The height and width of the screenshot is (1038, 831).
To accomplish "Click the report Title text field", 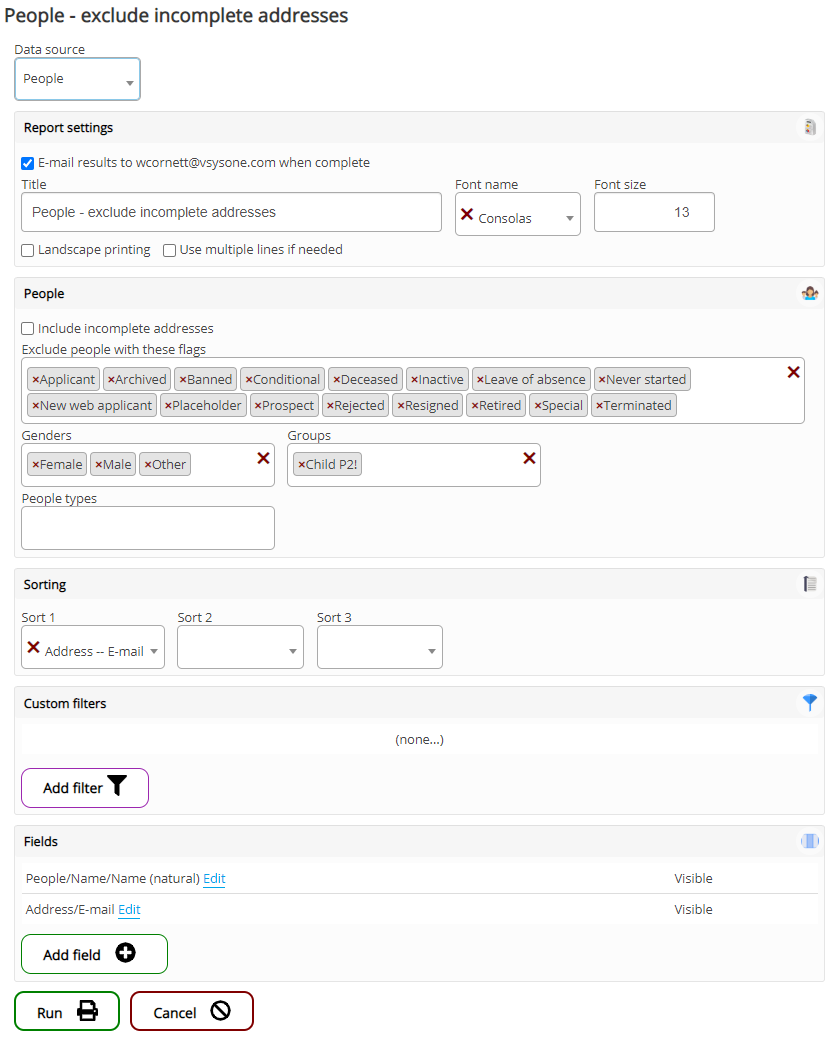I will click(231, 212).
